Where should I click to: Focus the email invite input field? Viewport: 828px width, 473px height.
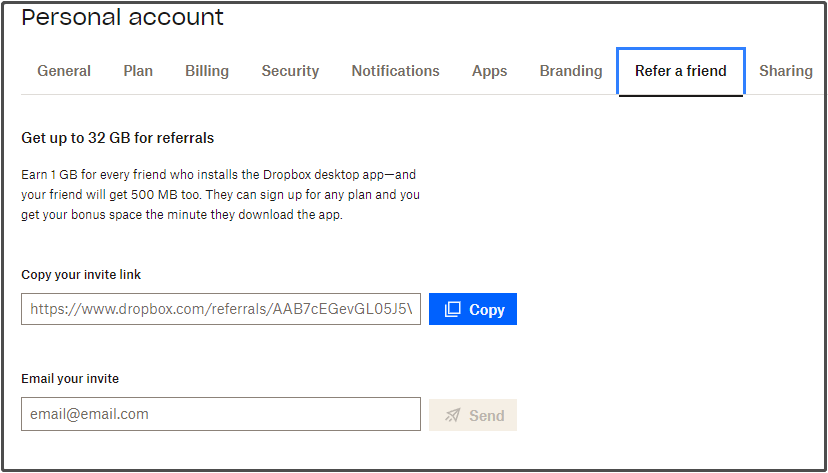(x=221, y=414)
